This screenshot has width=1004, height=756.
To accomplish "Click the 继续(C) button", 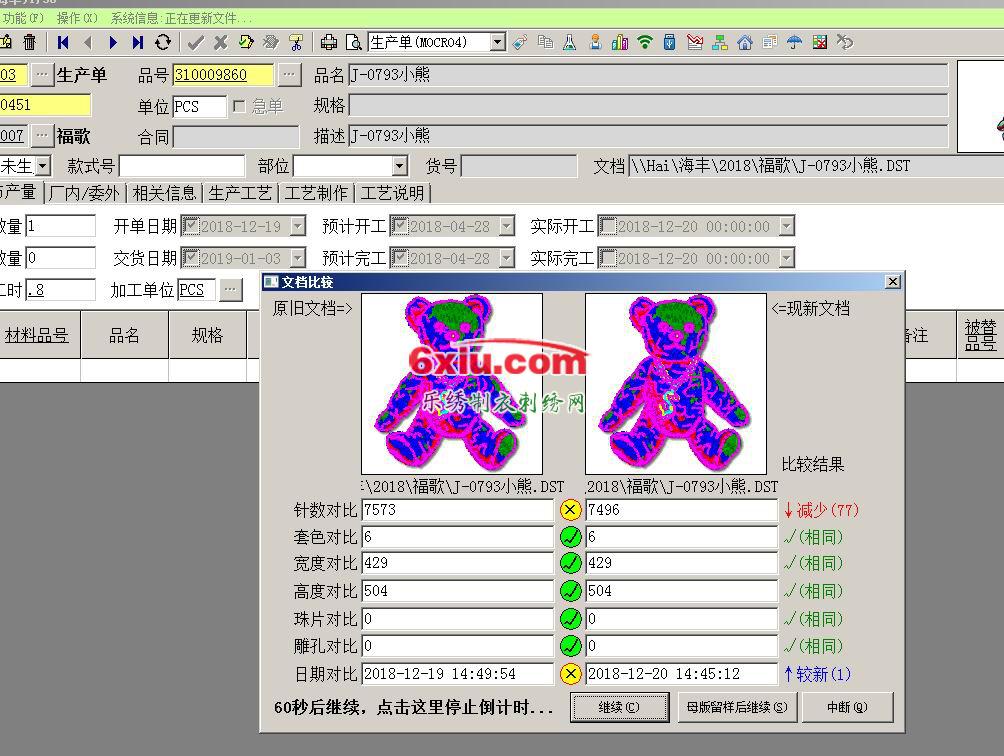I will tap(619, 707).
